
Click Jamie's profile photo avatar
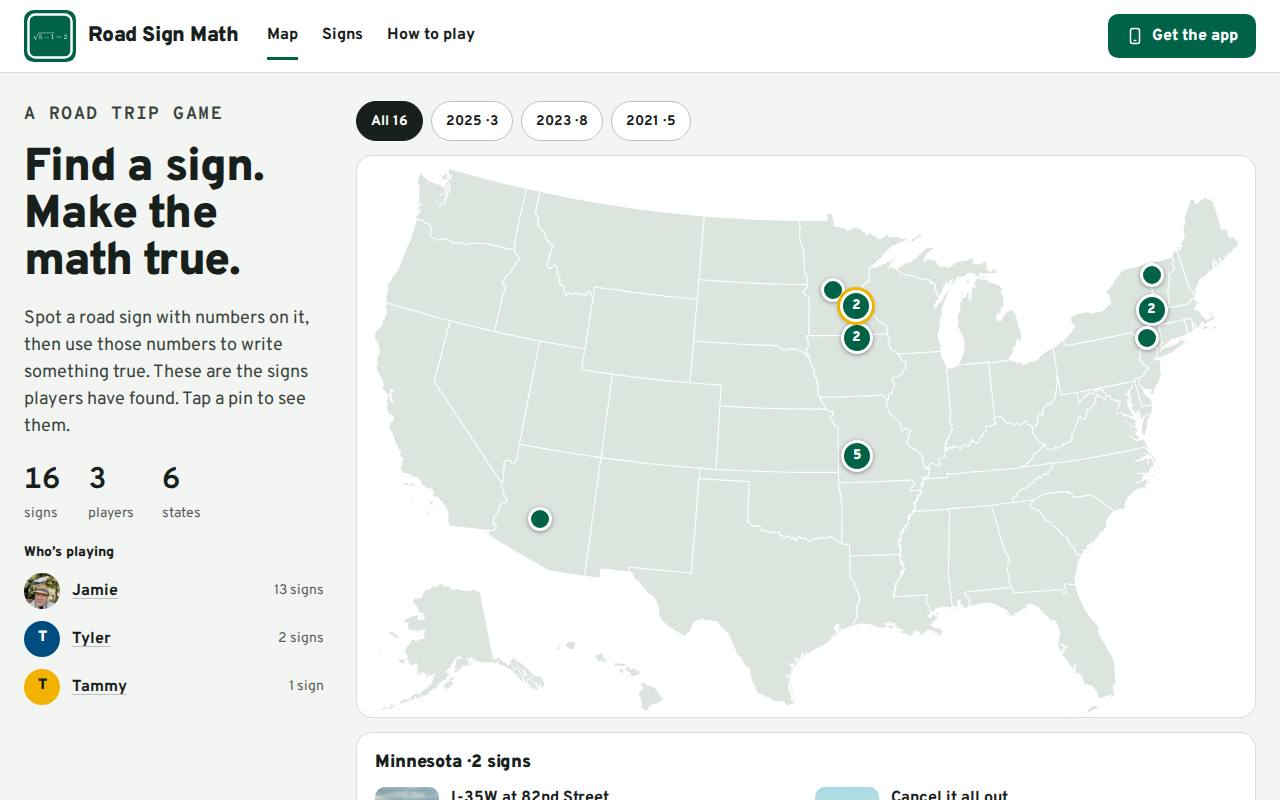click(42, 590)
